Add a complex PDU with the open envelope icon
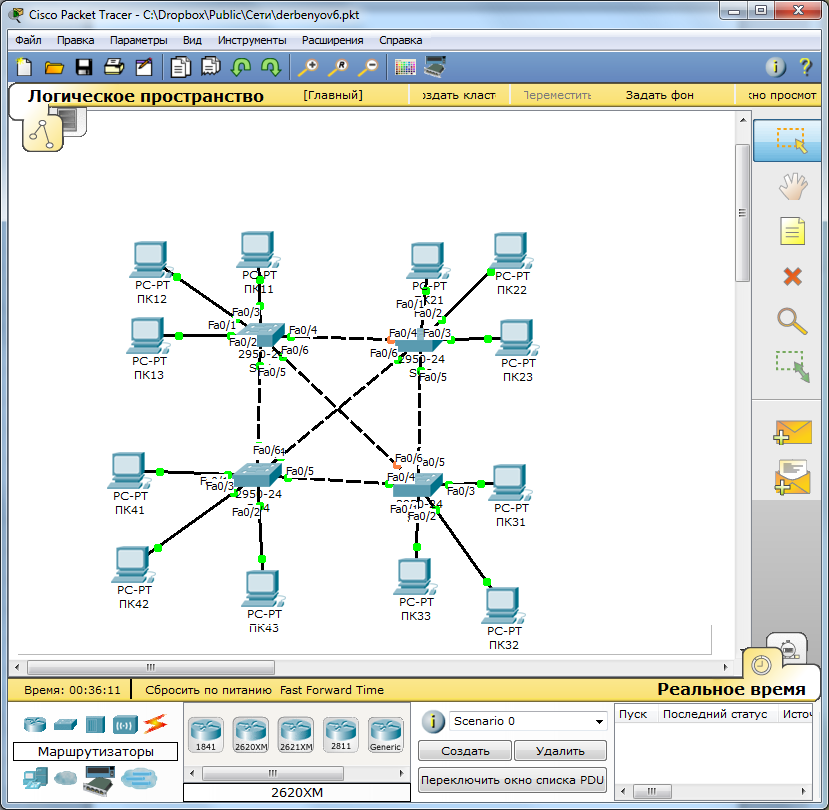 pyautogui.click(x=791, y=477)
